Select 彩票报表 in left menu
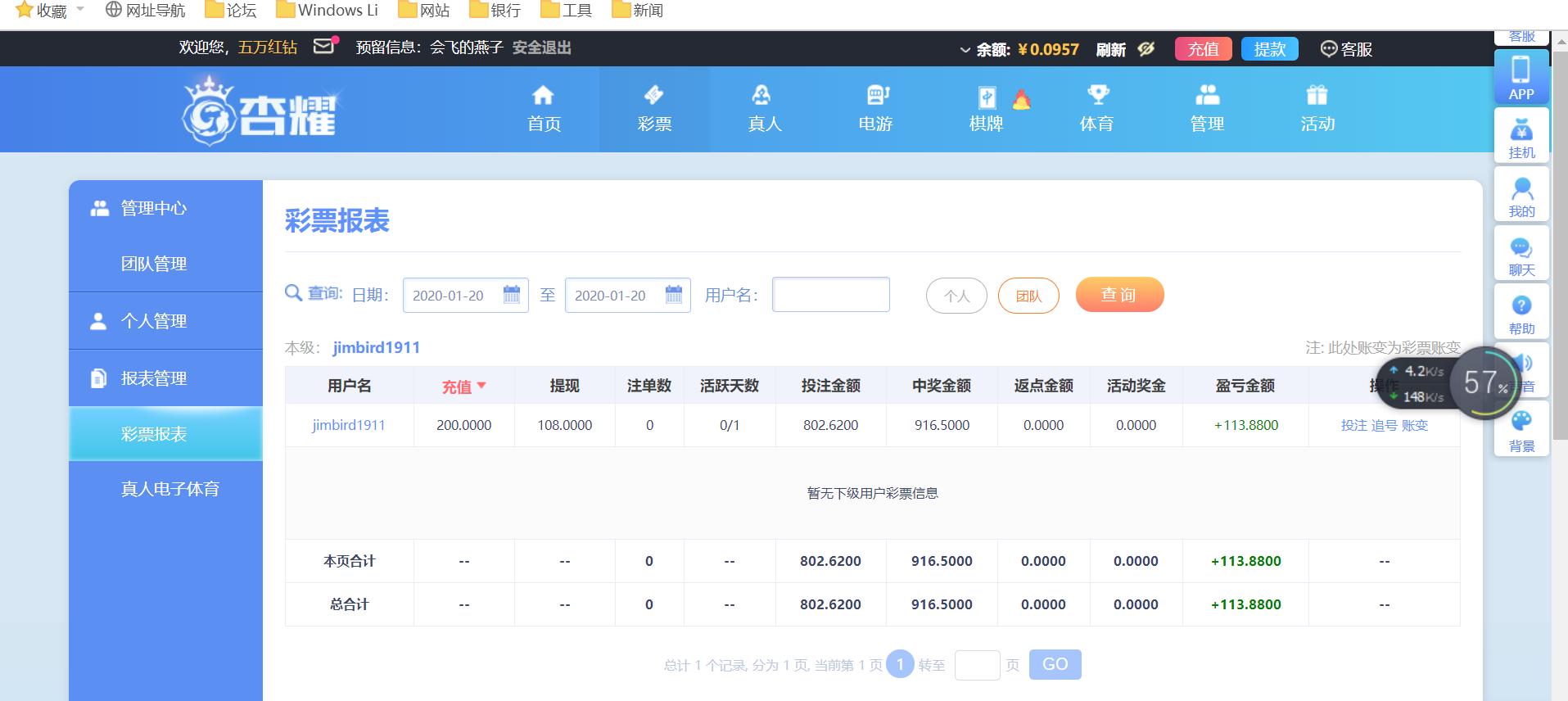 click(165, 434)
